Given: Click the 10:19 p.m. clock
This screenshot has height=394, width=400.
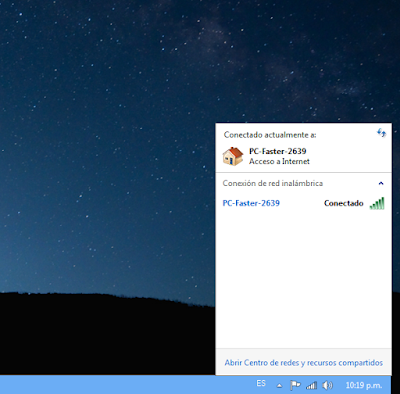Looking at the screenshot, I should coord(364,386).
